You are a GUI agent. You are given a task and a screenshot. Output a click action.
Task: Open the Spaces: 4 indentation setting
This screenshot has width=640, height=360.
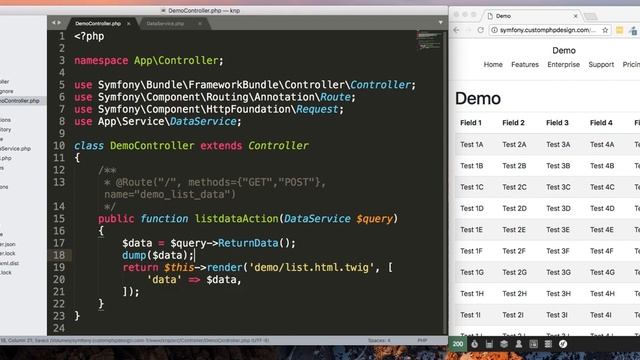tap(379, 340)
